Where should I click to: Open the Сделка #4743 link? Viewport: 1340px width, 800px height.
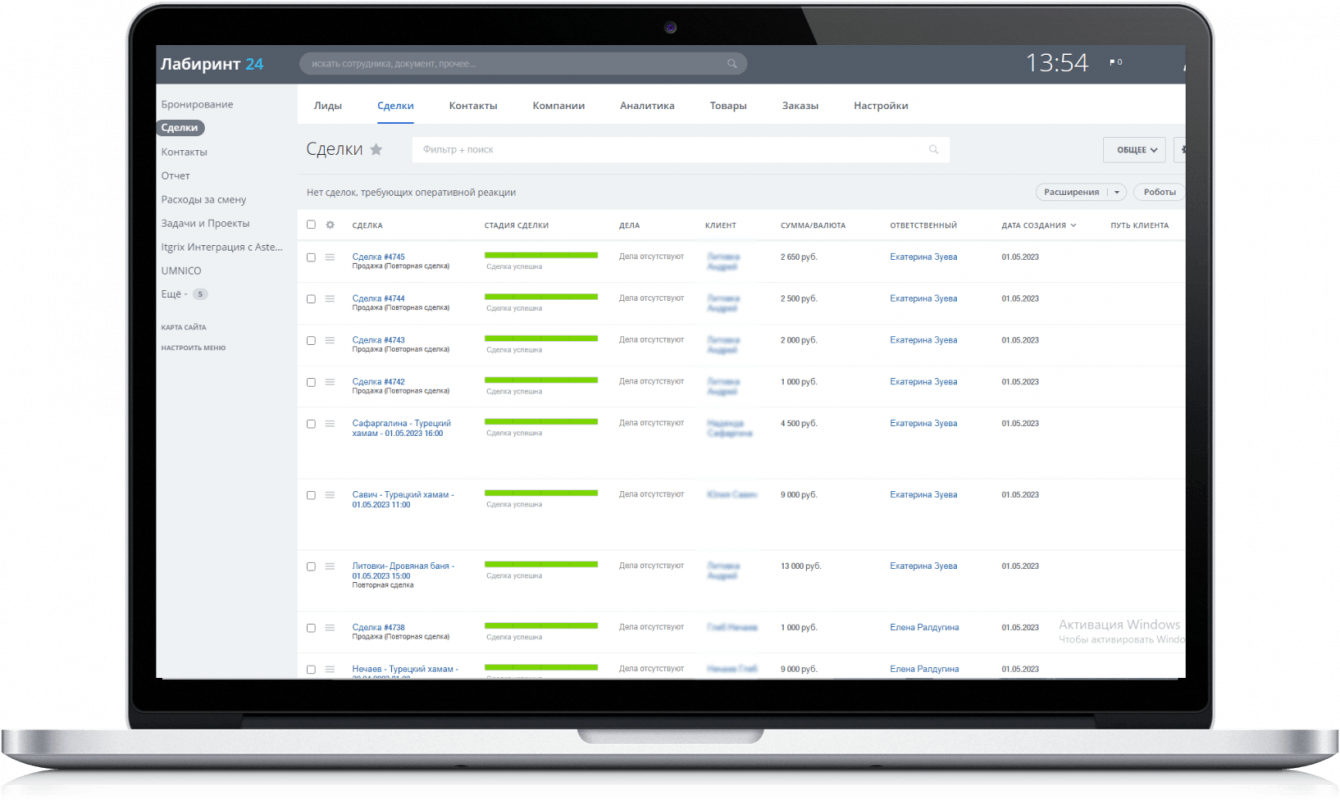click(378, 340)
